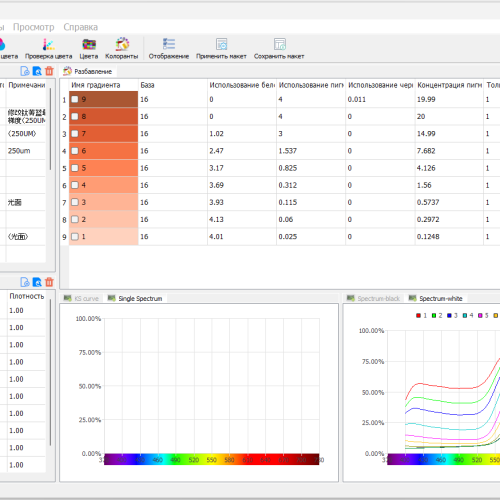Select row header number 9
This screenshot has width=500, height=500.
click(64, 237)
